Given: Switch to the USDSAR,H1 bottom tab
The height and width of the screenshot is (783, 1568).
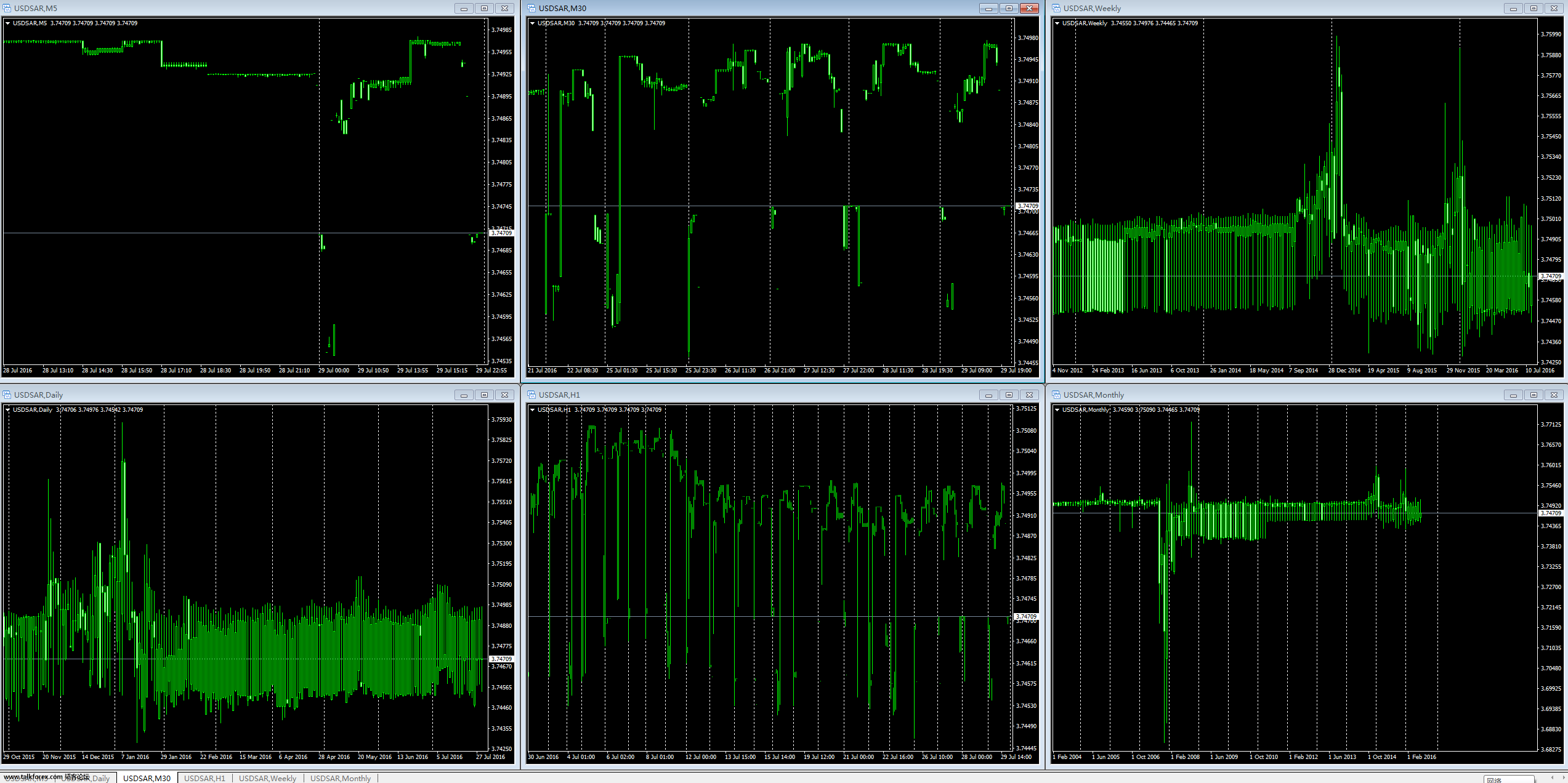Looking at the screenshot, I should point(204,778).
